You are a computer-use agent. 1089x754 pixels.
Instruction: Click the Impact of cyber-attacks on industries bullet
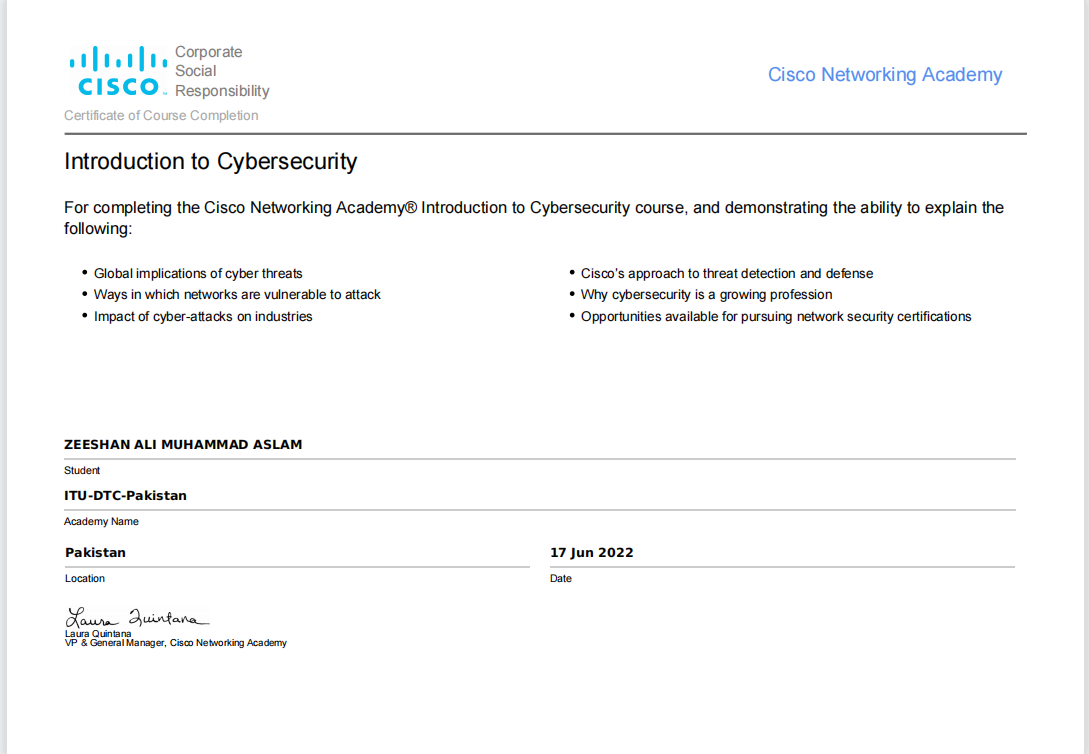[203, 317]
